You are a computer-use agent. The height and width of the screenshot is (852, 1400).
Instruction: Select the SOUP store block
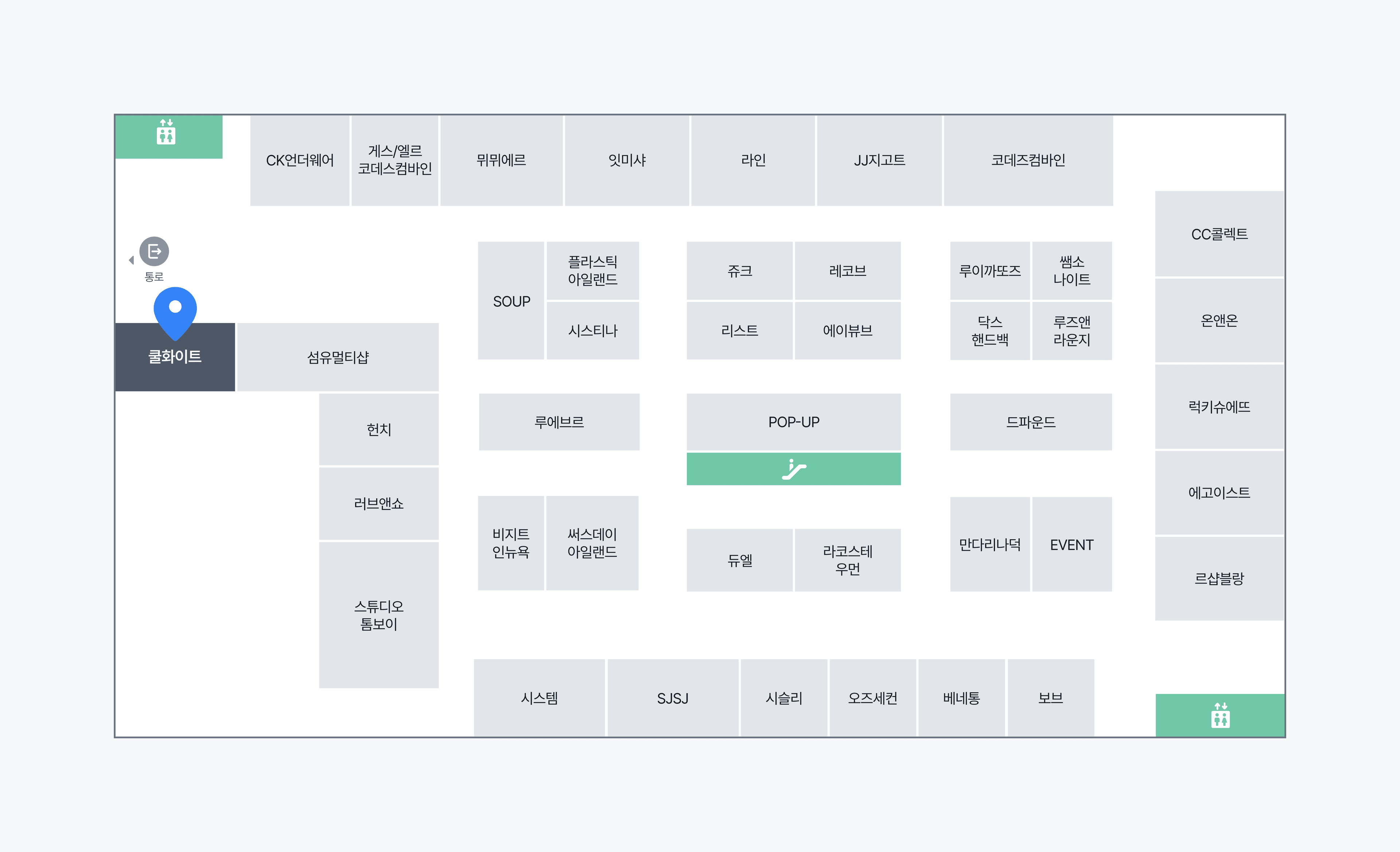(x=512, y=301)
